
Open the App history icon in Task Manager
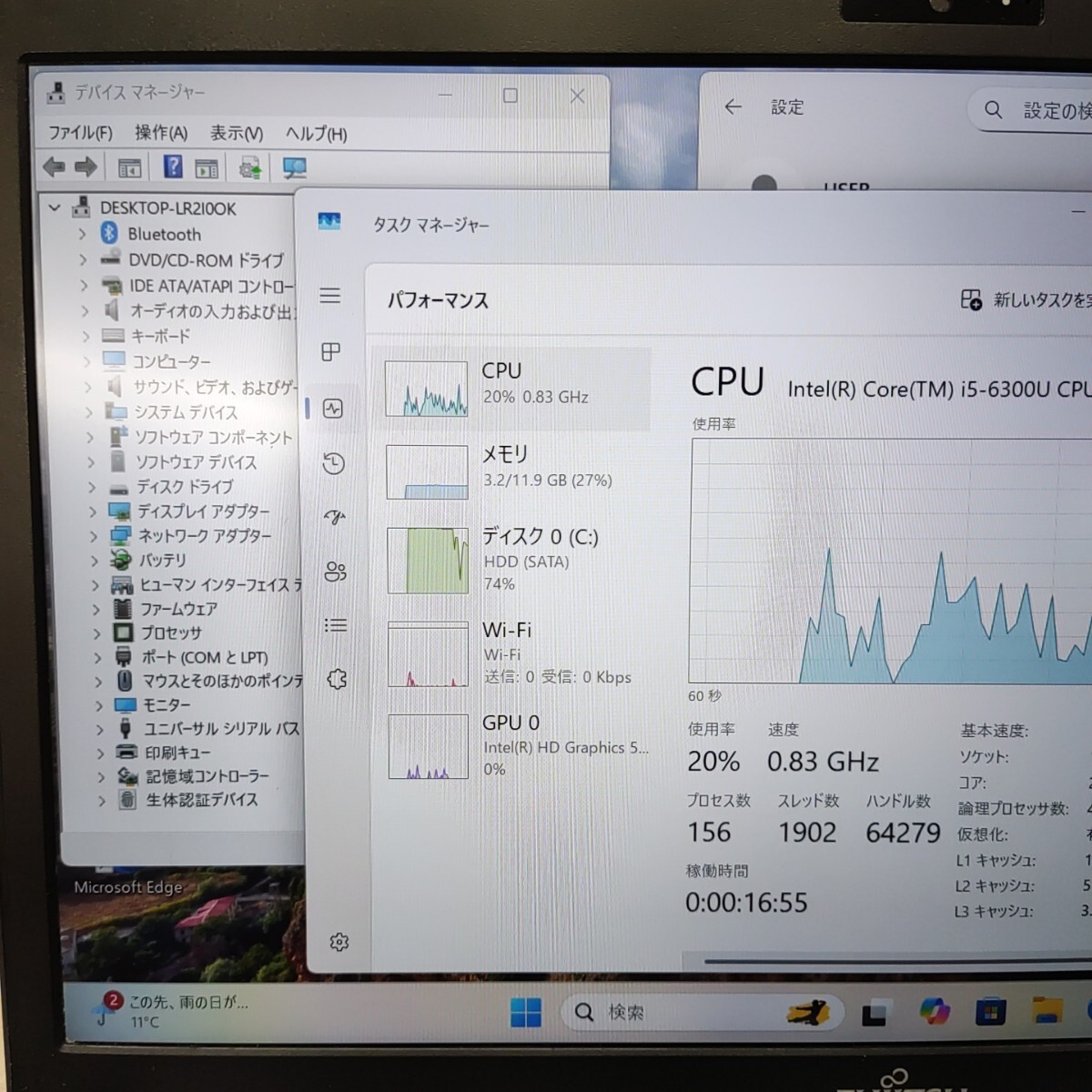point(334,463)
